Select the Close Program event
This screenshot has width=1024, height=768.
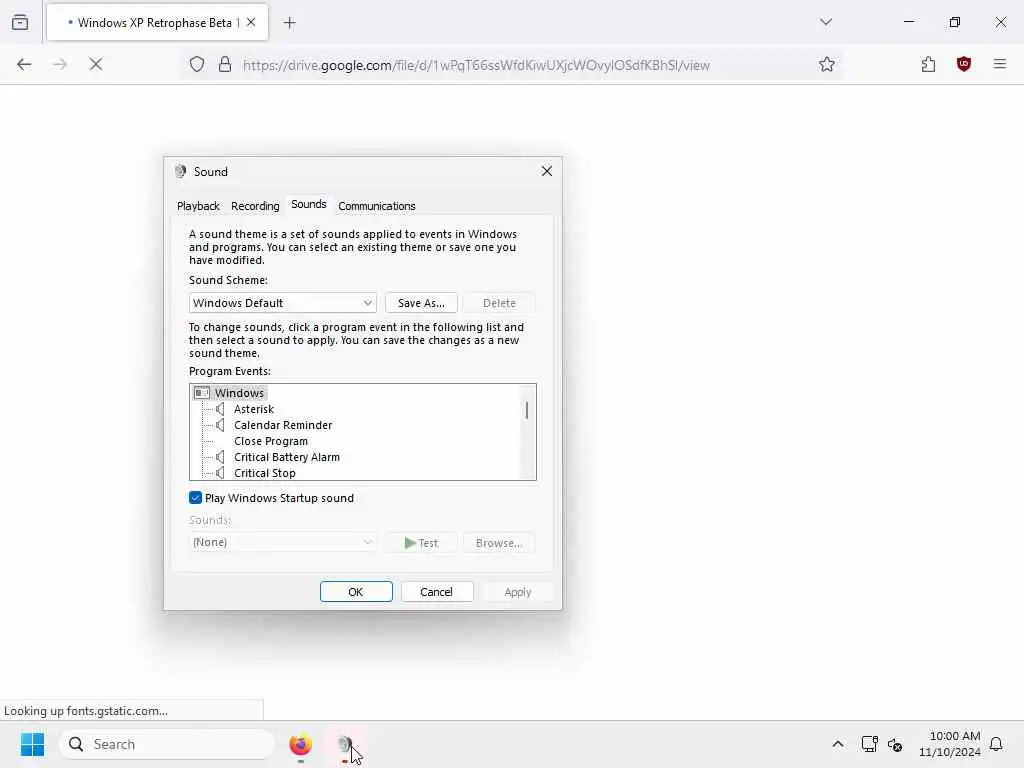[270, 441]
